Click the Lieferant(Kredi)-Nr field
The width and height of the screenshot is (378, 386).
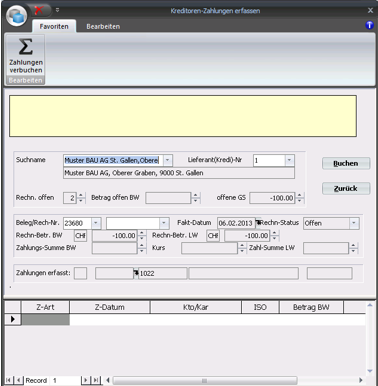point(269,160)
